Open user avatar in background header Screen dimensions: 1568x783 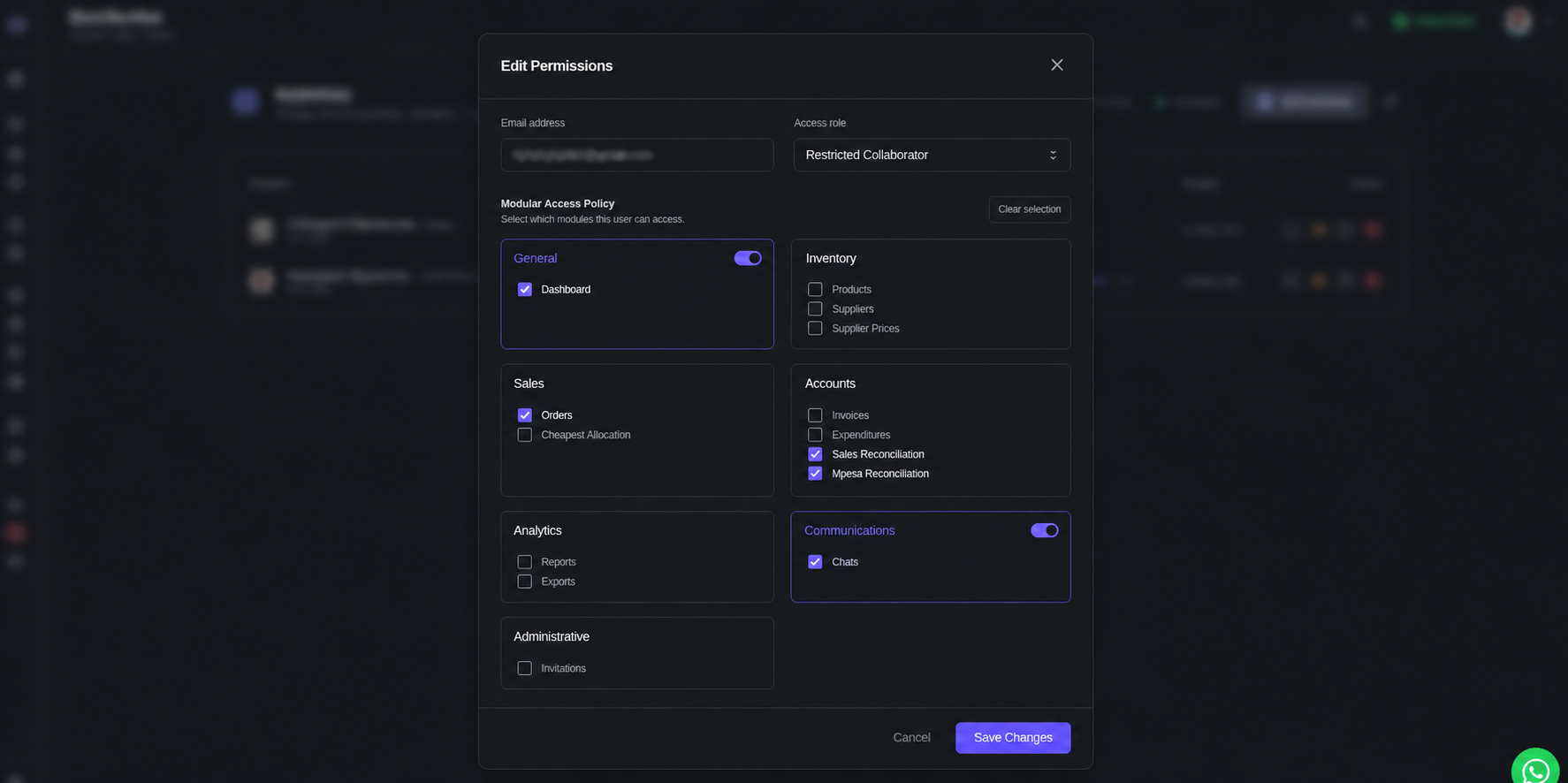coord(1519,20)
